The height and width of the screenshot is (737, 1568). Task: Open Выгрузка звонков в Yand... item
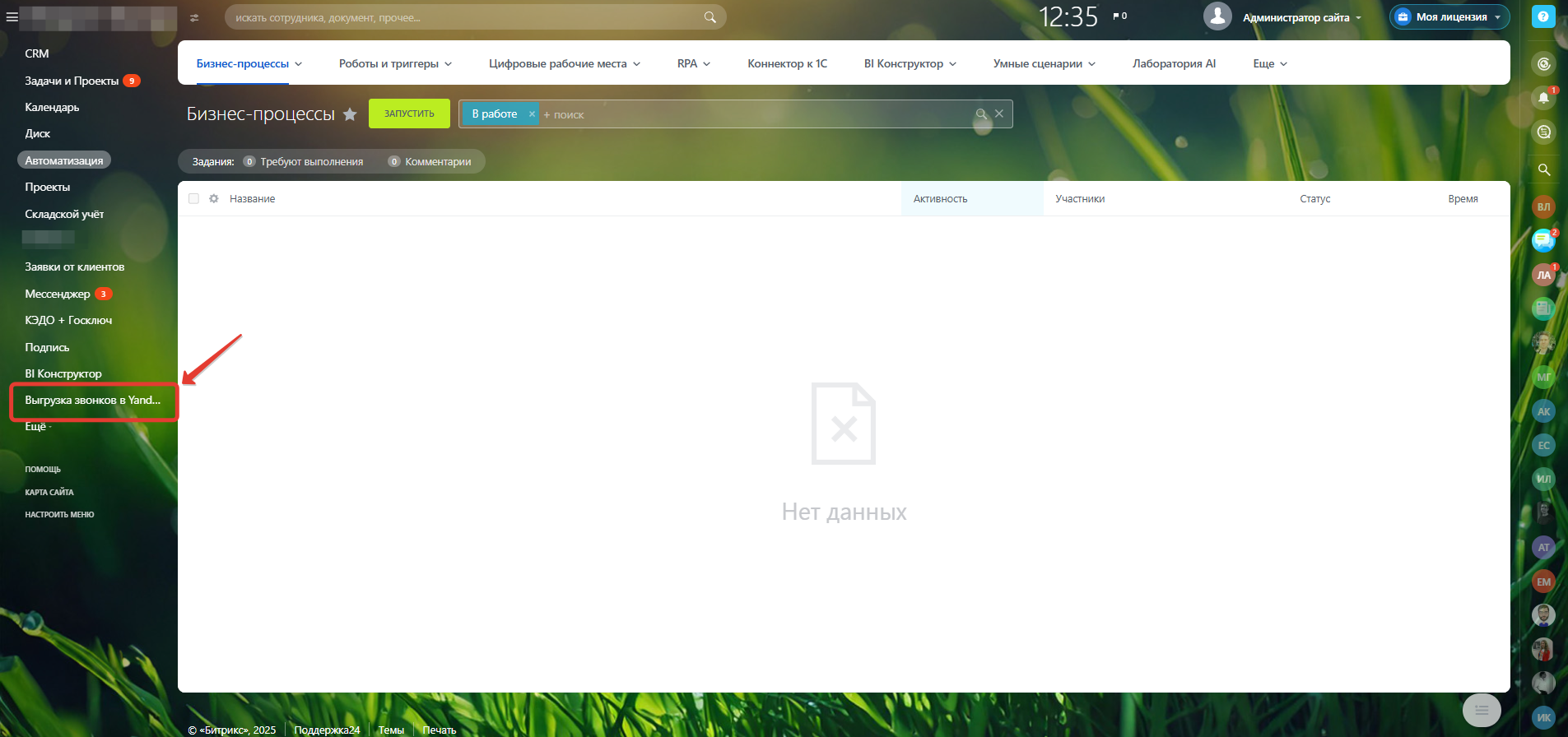click(x=93, y=400)
